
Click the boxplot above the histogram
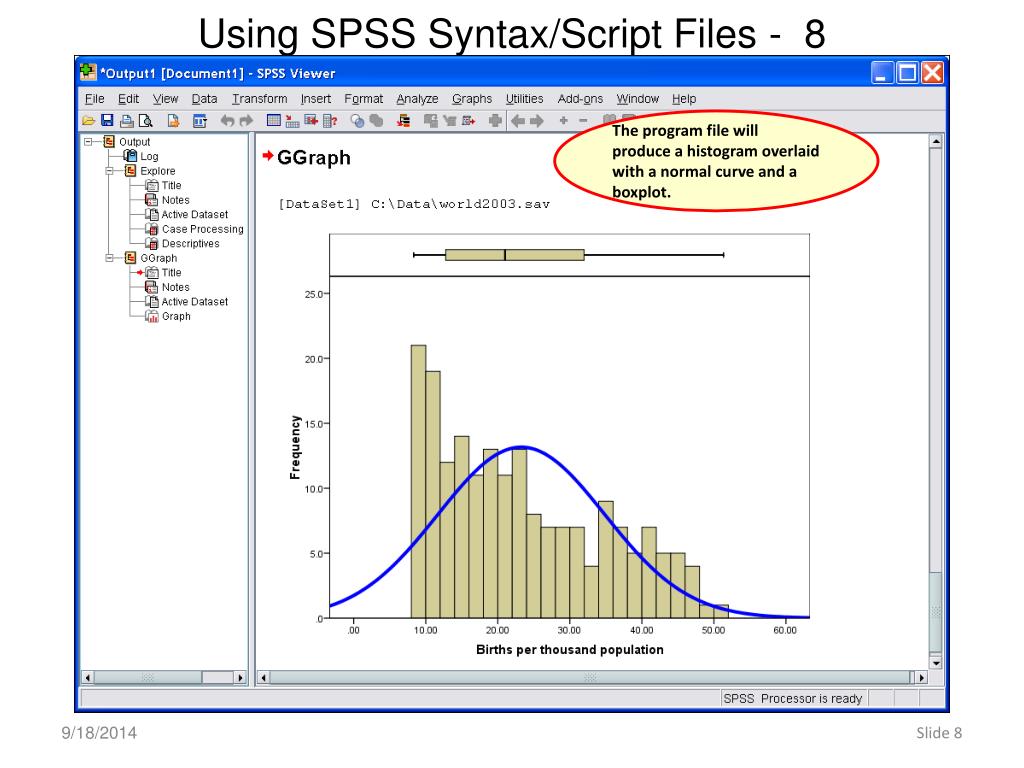coord(568,255)
